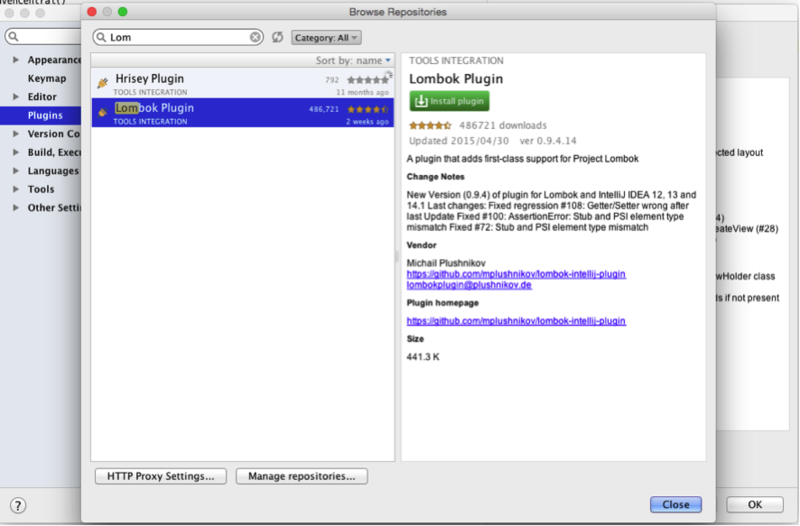Open the Sort by: name dropdown
Image resolution: width=800 pixels, height=526 pixels.
(x=353, y=60)
